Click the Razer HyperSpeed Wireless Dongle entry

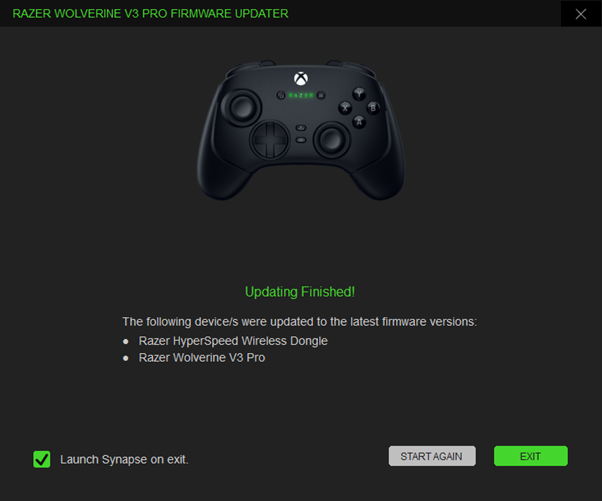(x=233, y=341)
